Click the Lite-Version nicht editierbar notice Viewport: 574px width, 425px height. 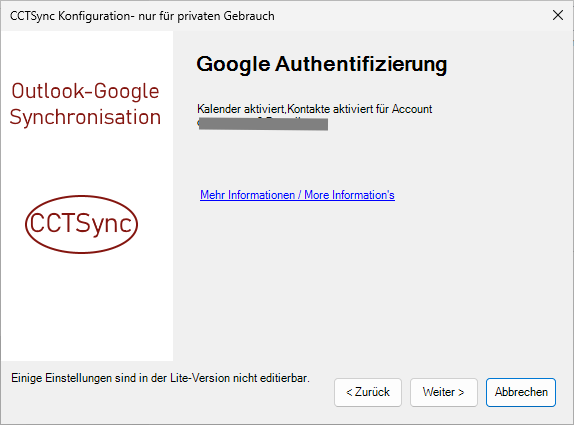160,378
